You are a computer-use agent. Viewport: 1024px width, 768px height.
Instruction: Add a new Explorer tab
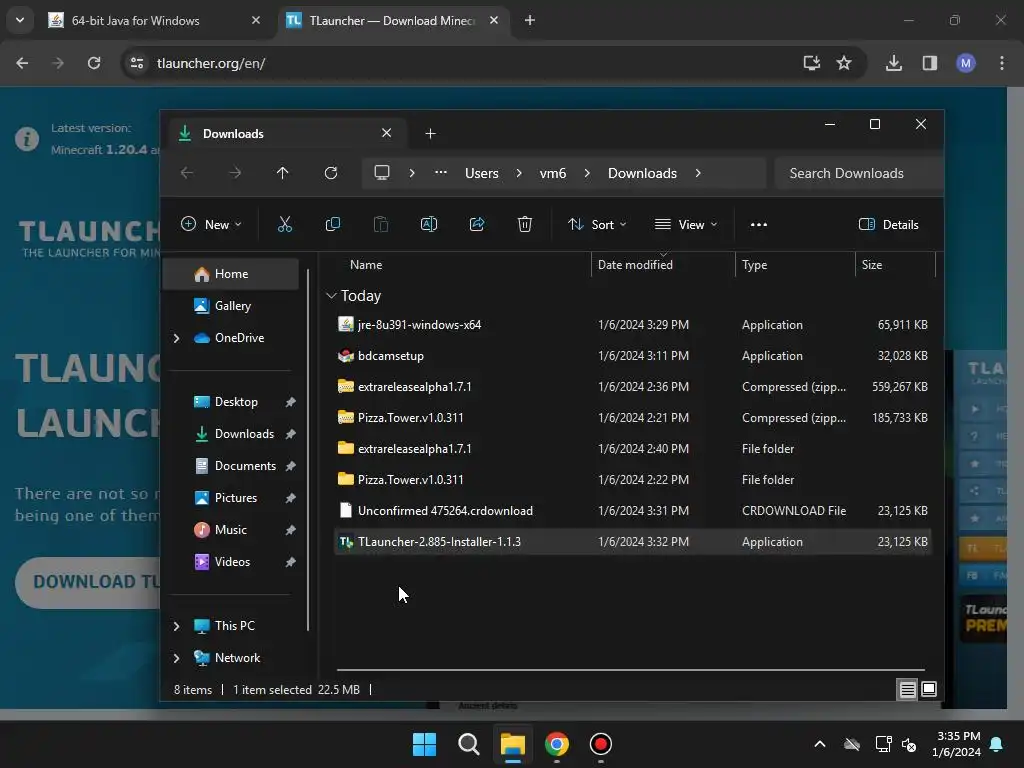(430, 133)
